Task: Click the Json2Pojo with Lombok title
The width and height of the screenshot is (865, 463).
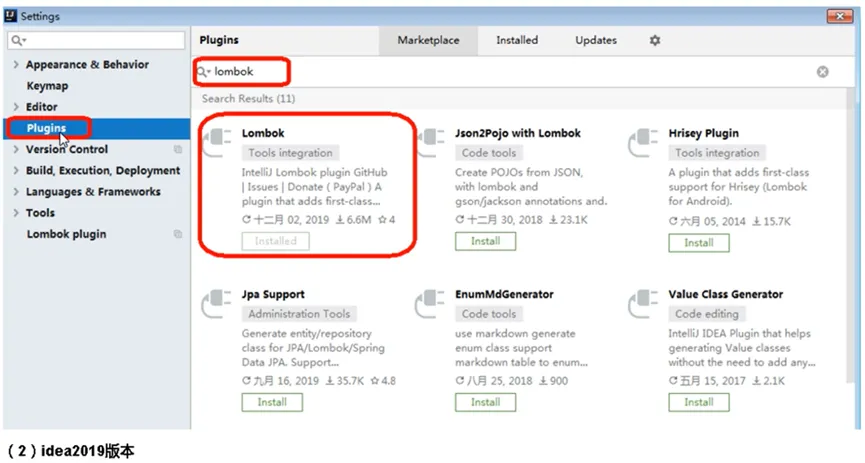Action: (518, 133)
